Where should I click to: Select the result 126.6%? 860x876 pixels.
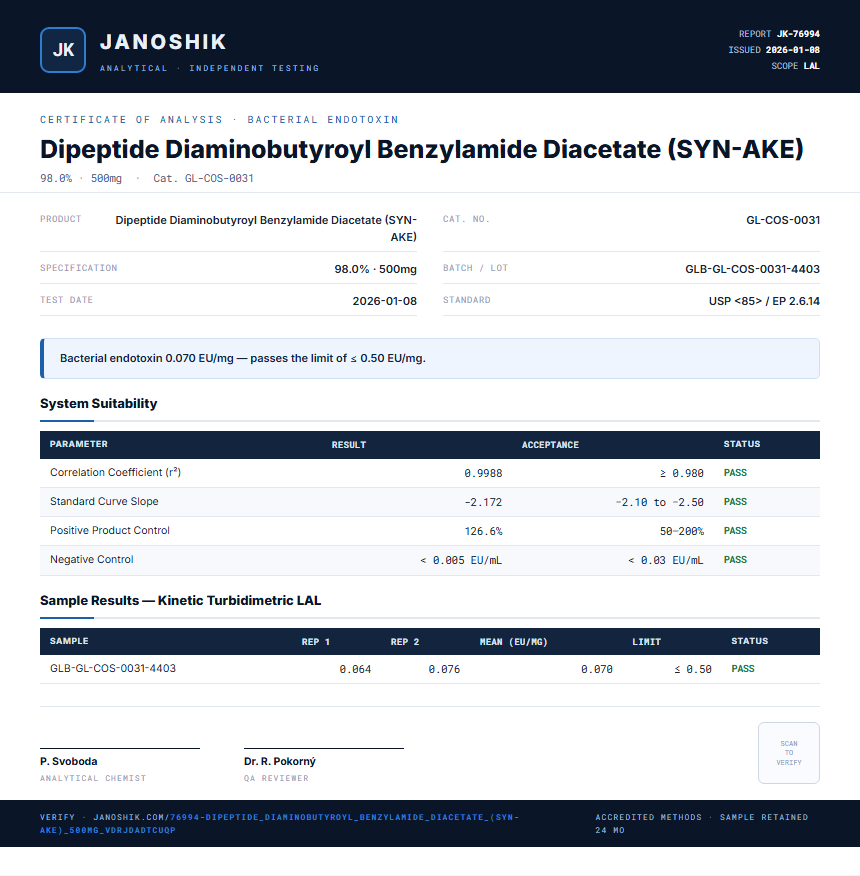[x=483, y=531]
